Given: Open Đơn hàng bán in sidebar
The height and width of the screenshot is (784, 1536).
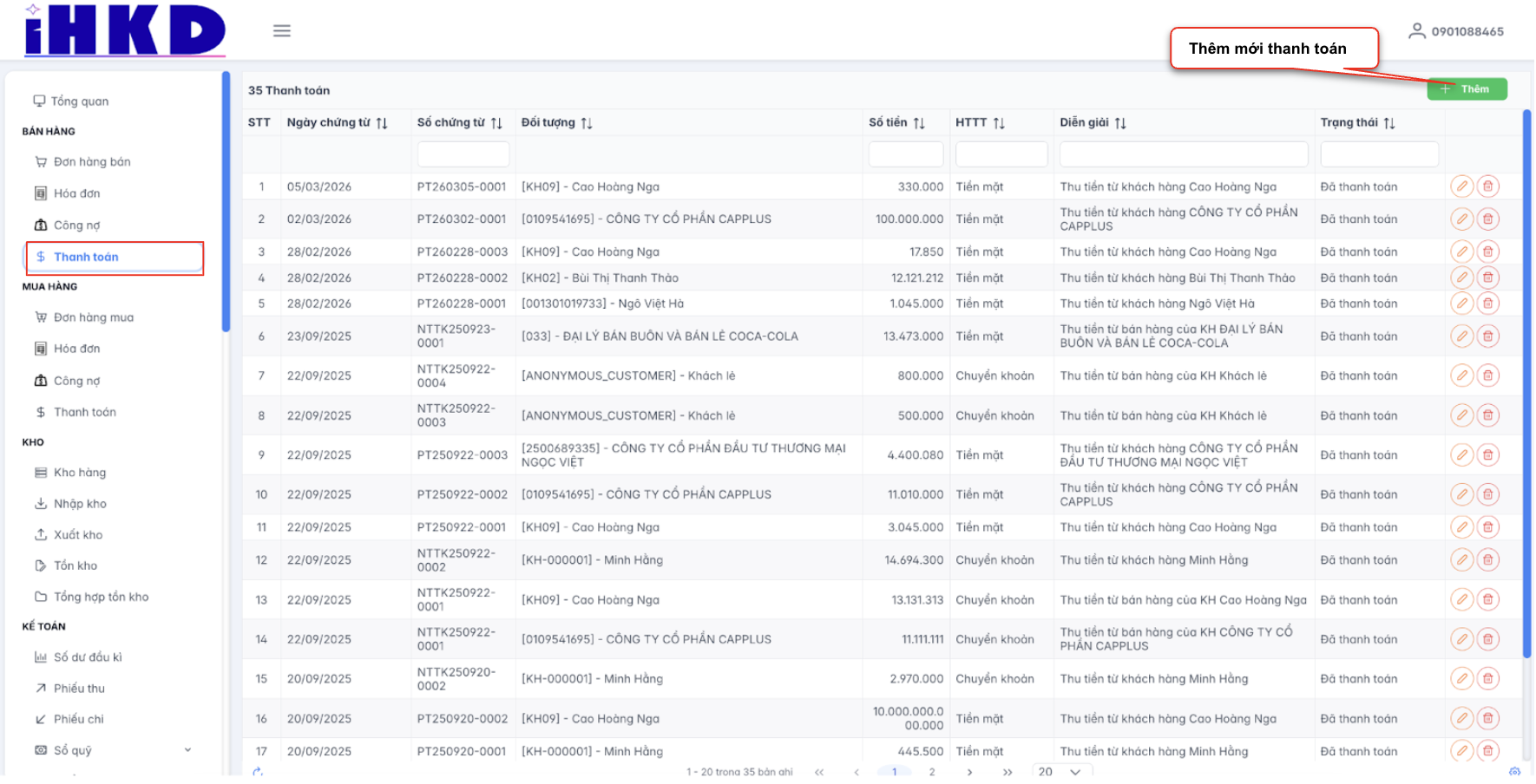Looking at the screenshot, I should tap(92, 162).
